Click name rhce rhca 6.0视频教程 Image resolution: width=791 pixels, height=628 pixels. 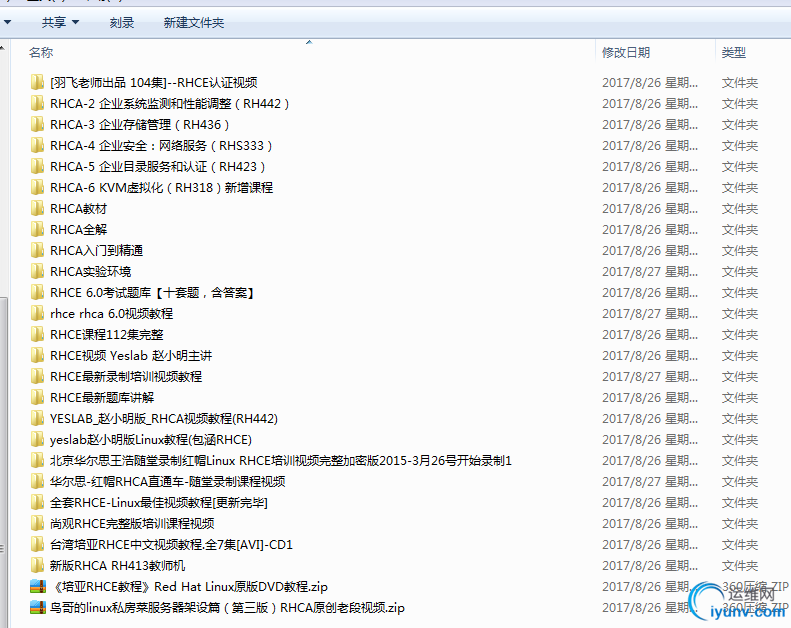(111, 314)
